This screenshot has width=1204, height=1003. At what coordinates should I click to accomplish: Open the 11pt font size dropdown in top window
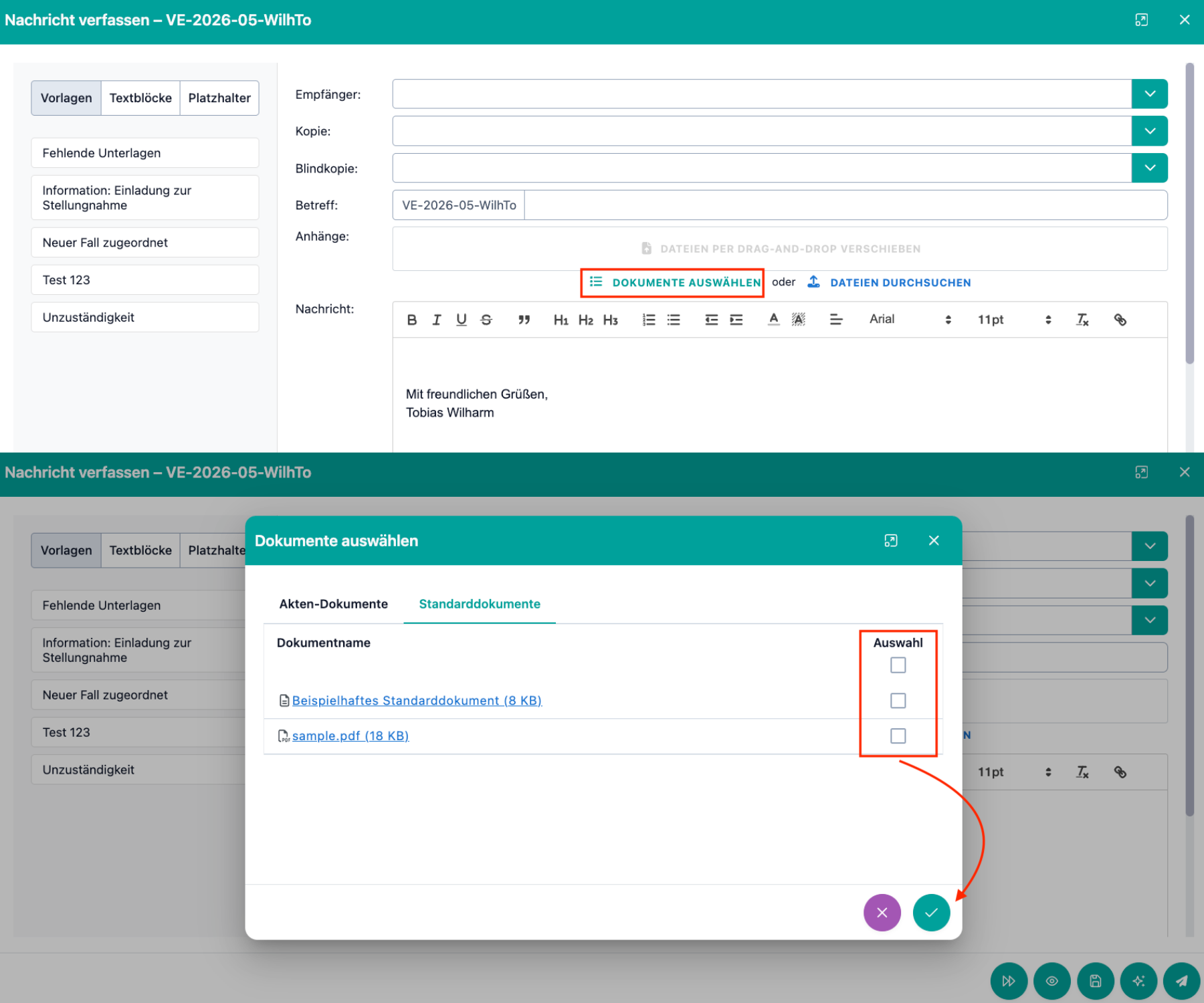(x=1014, y=320)
